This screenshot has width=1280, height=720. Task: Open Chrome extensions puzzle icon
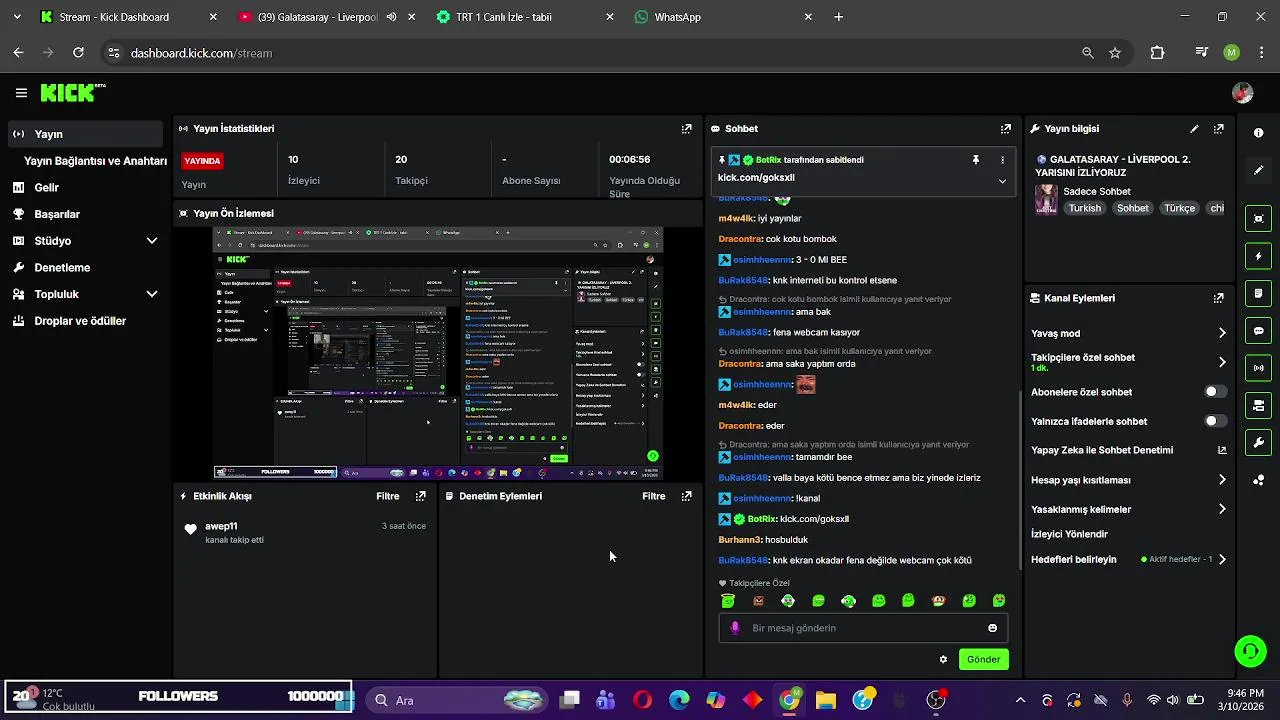tap(1157, 53)
